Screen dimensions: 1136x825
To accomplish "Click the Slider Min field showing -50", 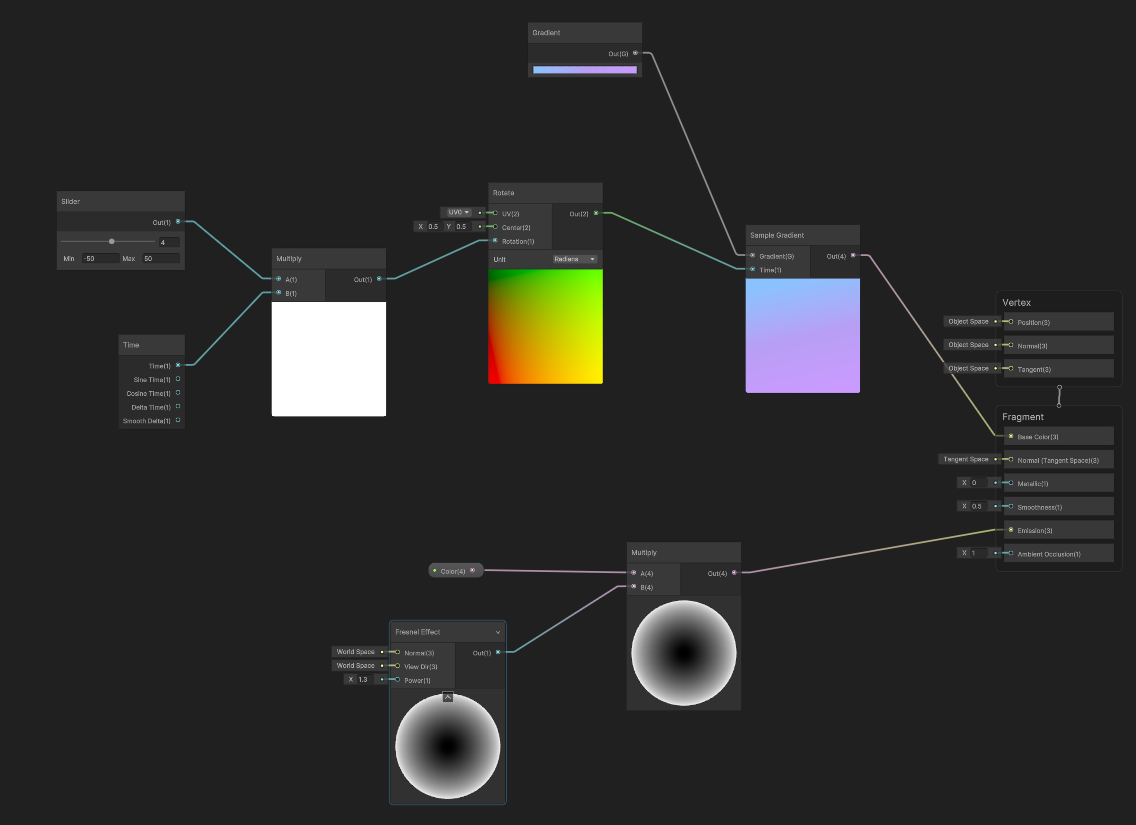I will click(x=100, y=259).
